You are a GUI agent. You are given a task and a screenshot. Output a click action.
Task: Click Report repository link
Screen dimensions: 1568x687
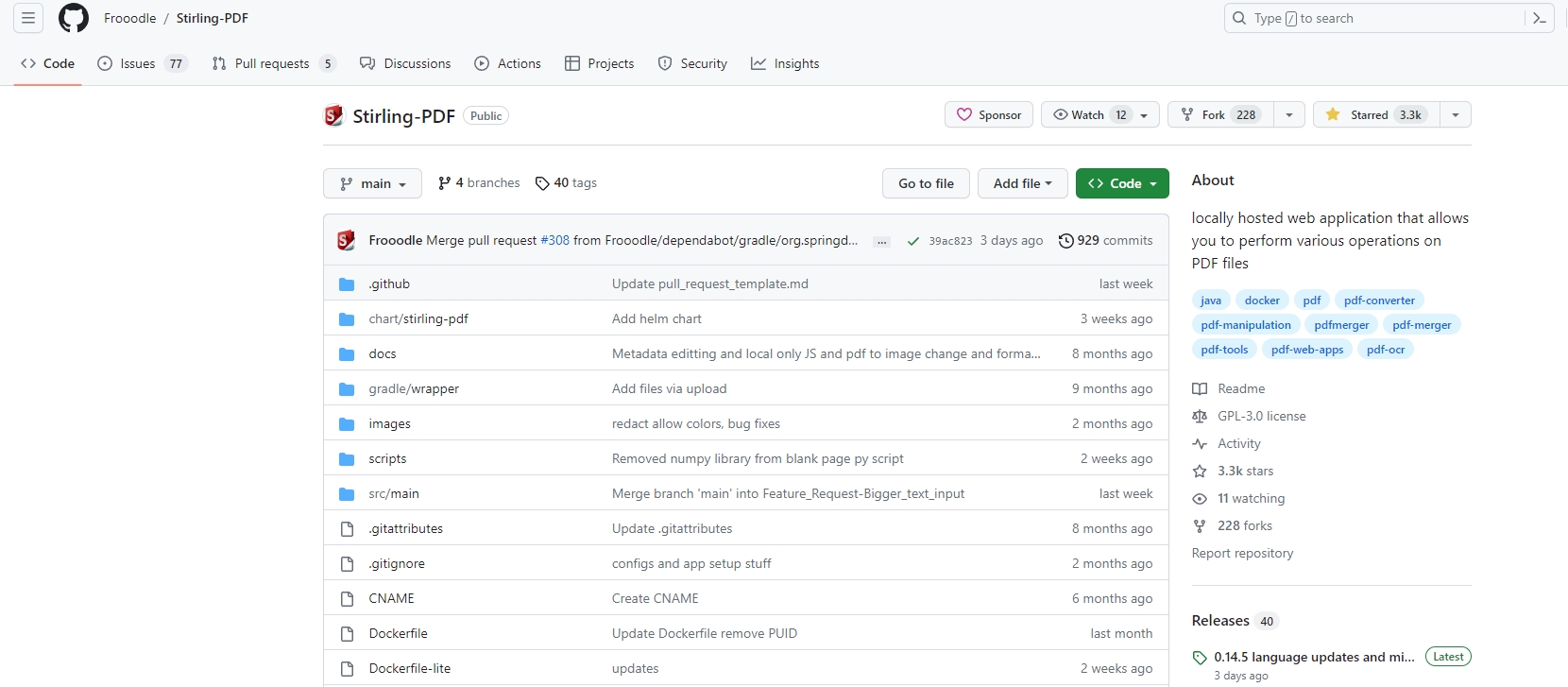(x=1243, y=554)
